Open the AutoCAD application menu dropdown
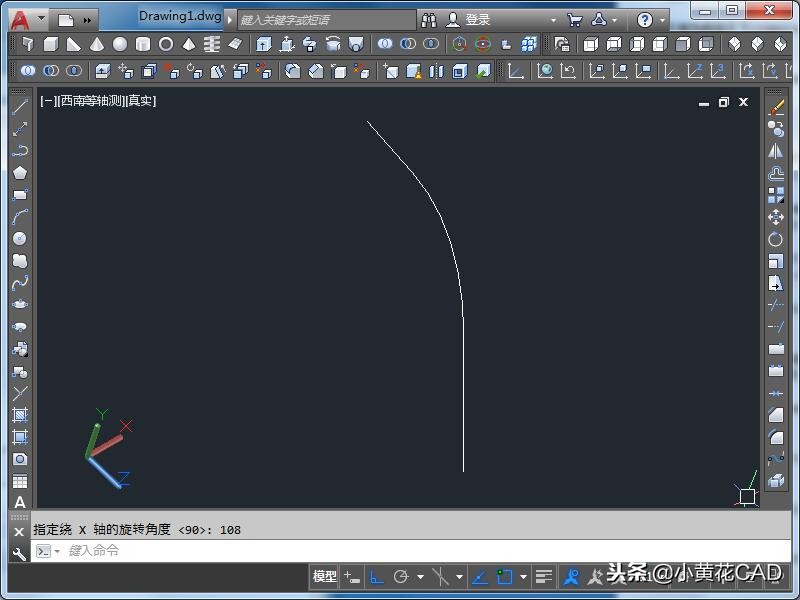The width and height of the screenshot is (800, 600). pyautogui.click(x=26, y=19)
